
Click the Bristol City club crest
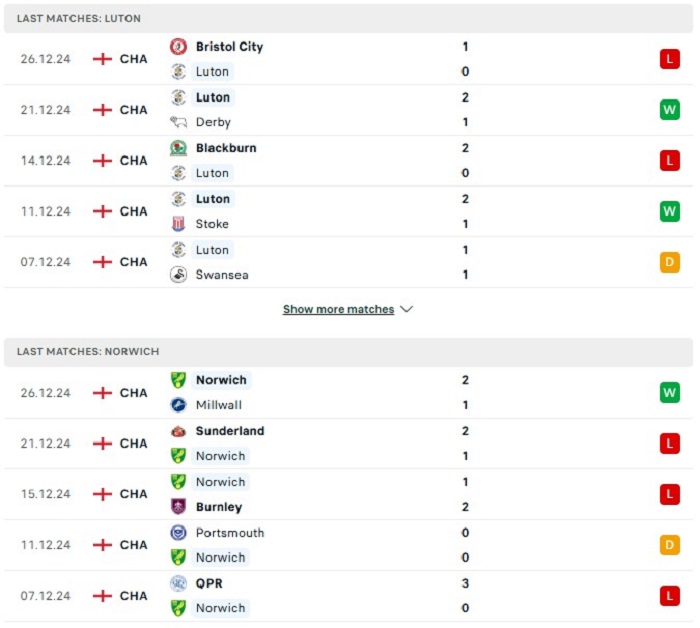pyautogui.click(x=179, y=46)
